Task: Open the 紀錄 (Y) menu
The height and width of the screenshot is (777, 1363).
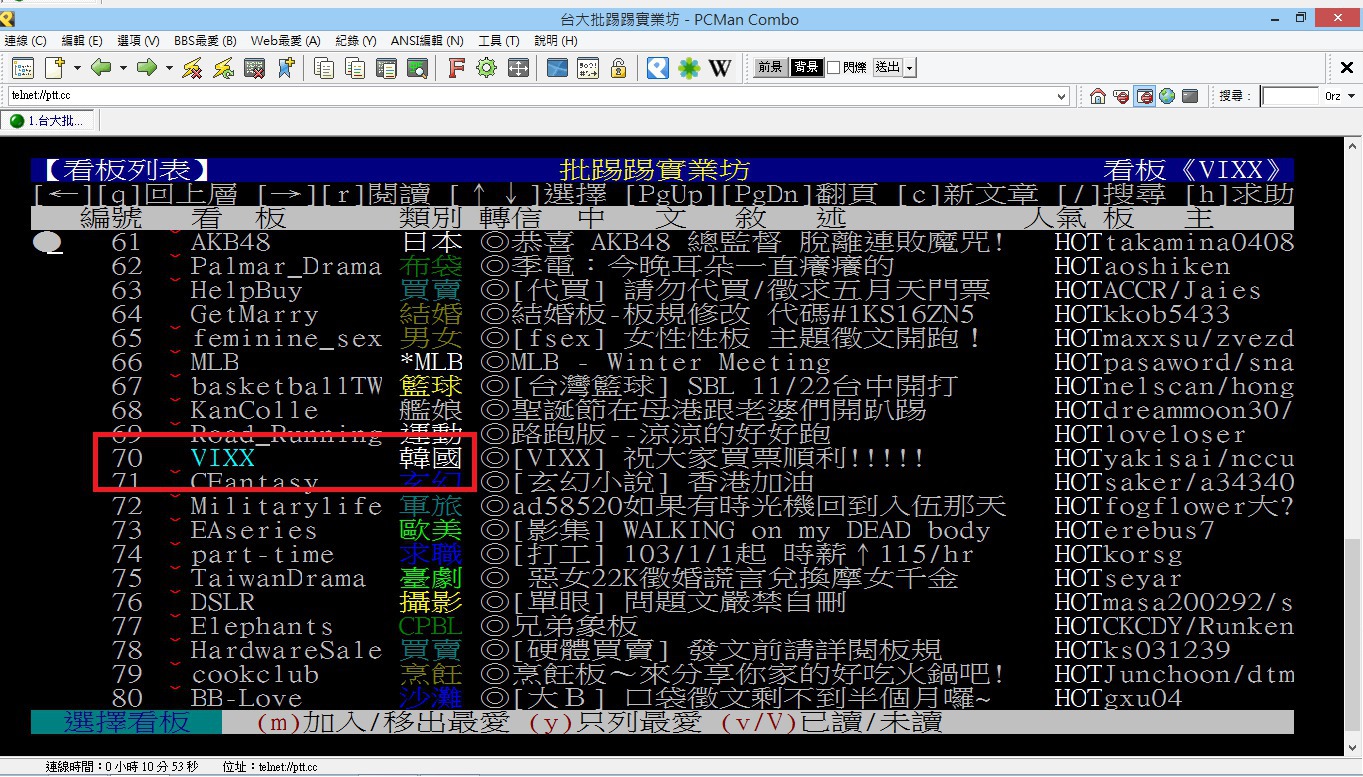Action: [356, 41]
